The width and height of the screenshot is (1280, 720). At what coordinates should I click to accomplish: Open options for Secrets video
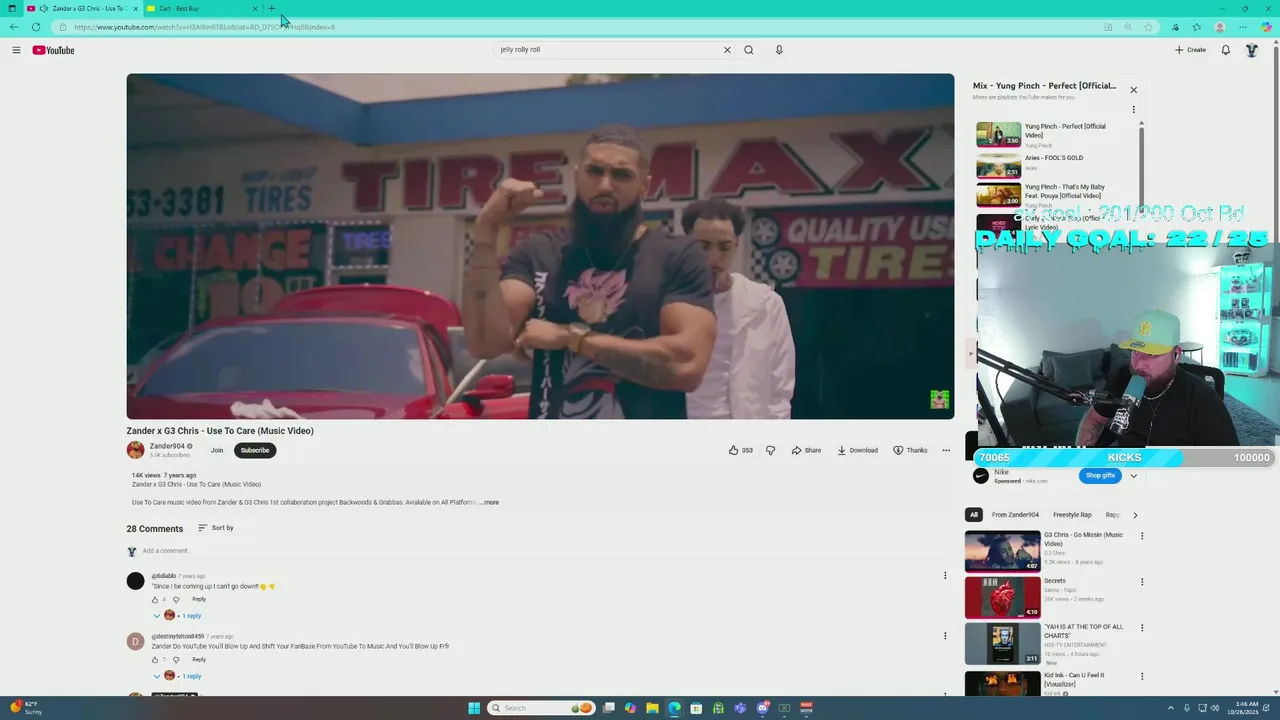1142,582
